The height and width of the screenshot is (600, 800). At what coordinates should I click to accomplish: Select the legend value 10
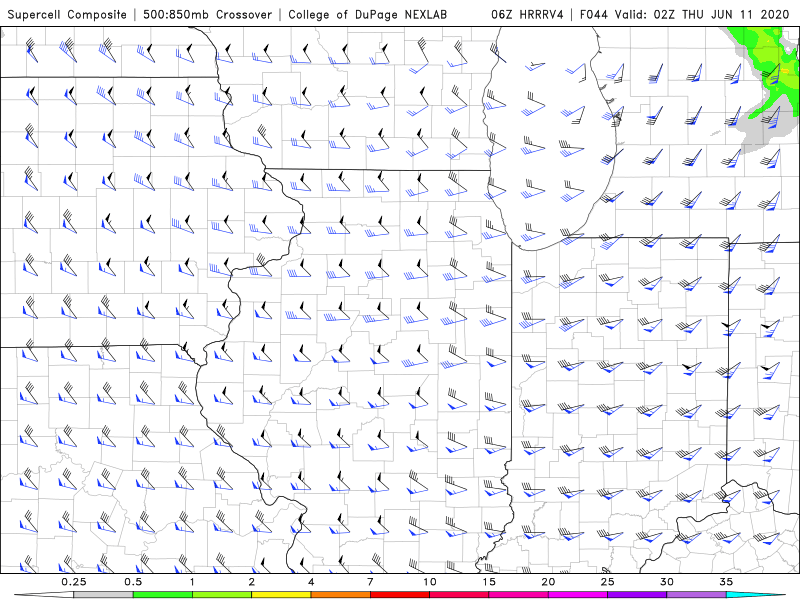pos(430,582)
